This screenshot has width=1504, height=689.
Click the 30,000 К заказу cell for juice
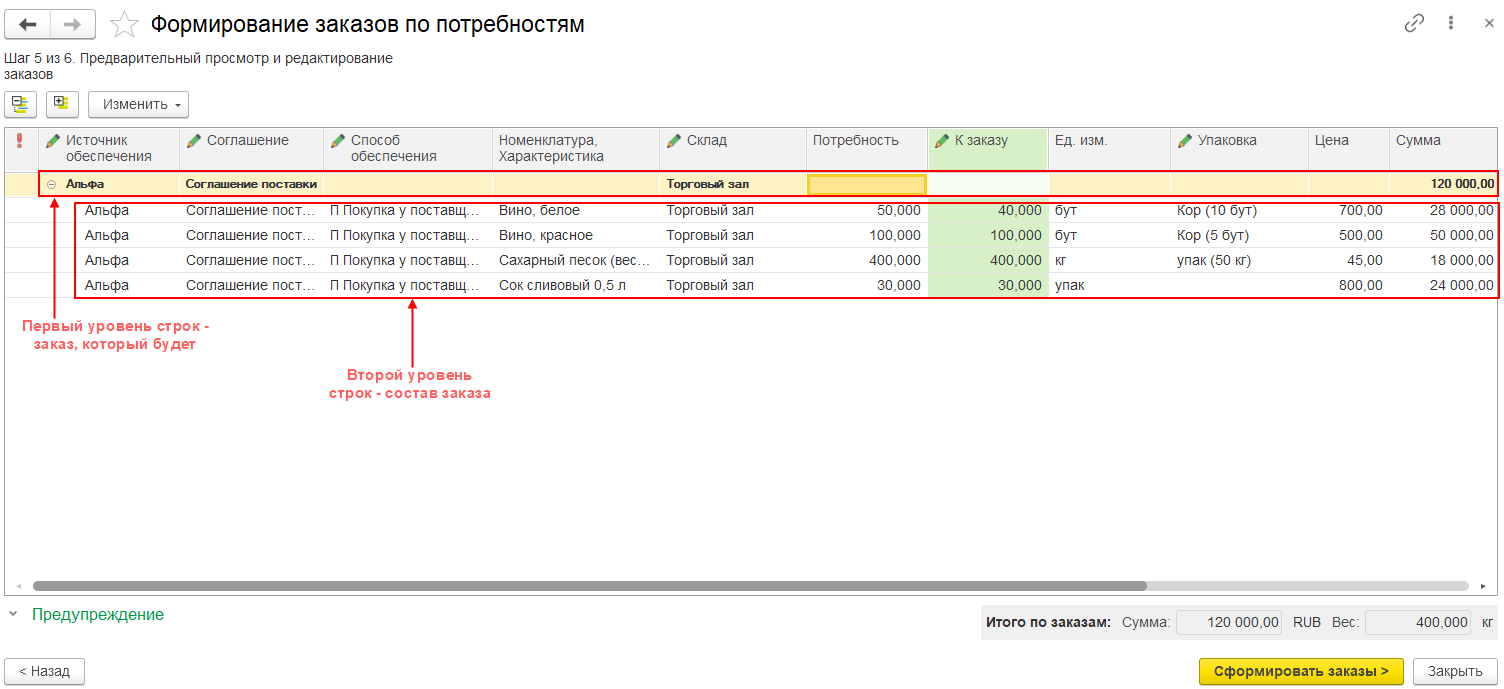(x=988, y=285)
